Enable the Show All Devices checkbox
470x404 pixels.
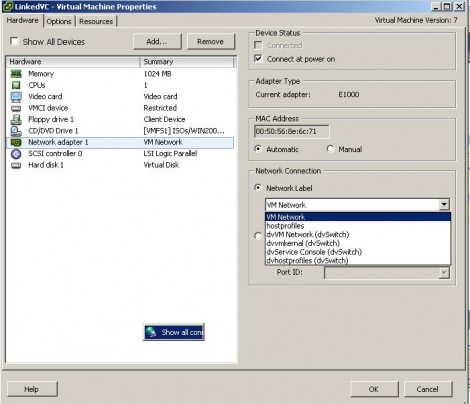tap(14, 41)
